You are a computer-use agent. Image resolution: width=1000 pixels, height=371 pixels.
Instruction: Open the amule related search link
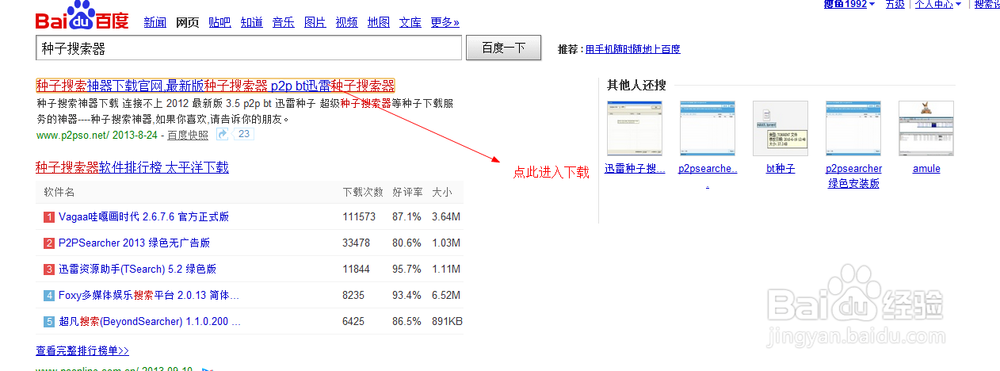tap(926, 169)
